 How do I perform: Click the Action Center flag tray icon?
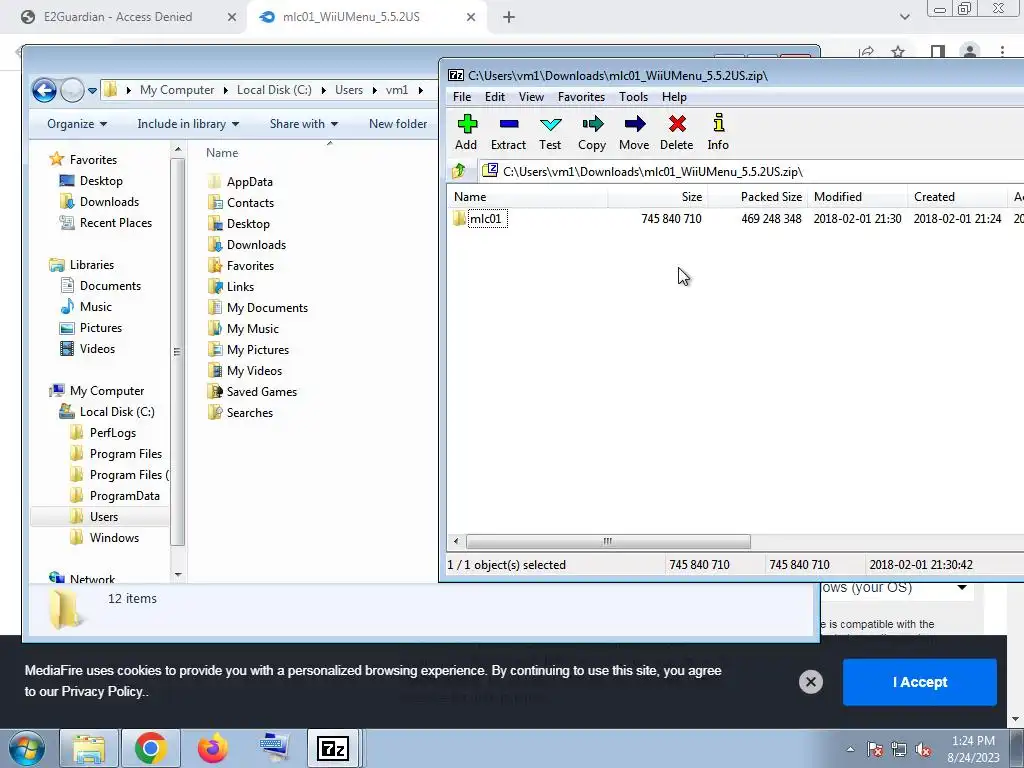coord(874,749)
